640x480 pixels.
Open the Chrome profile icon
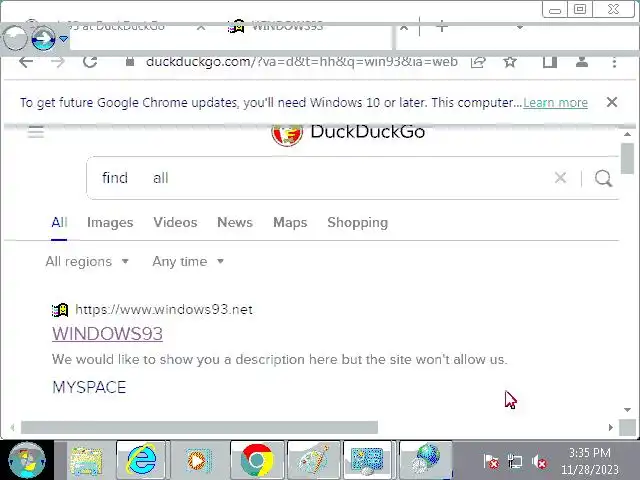point(582,62)
